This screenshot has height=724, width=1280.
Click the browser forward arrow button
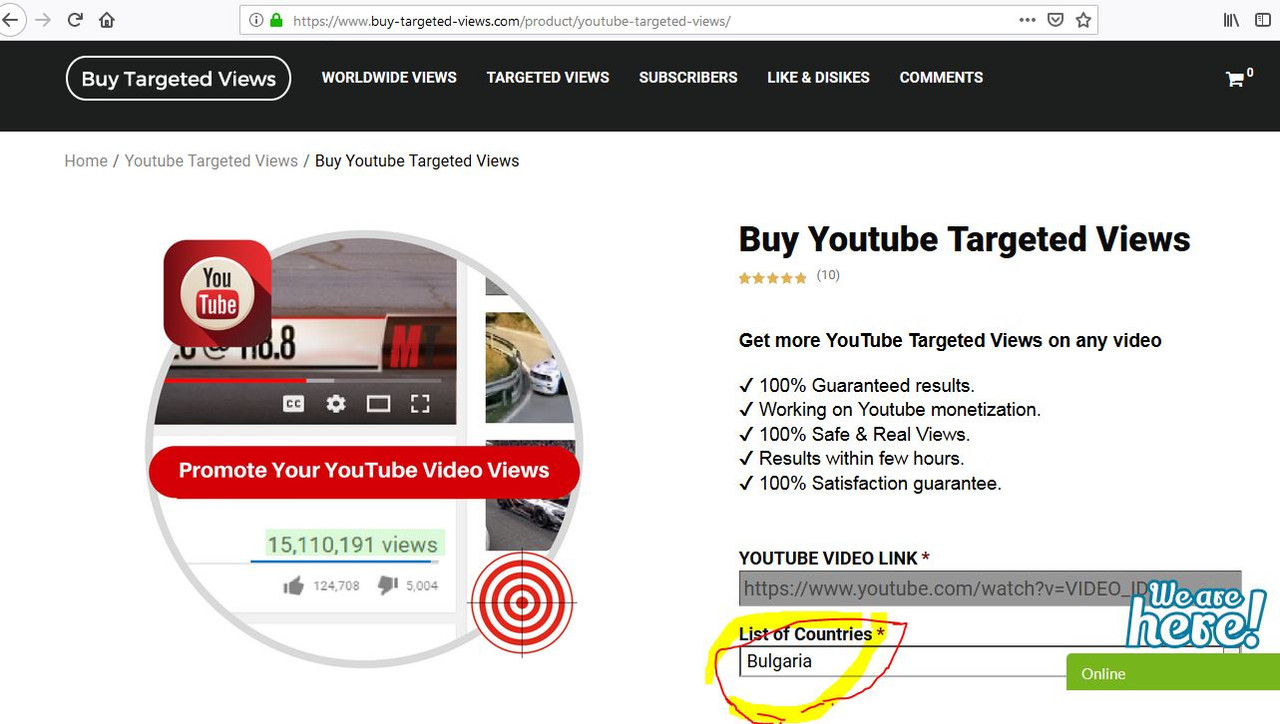pyautogui.click(x=42, y=20)
